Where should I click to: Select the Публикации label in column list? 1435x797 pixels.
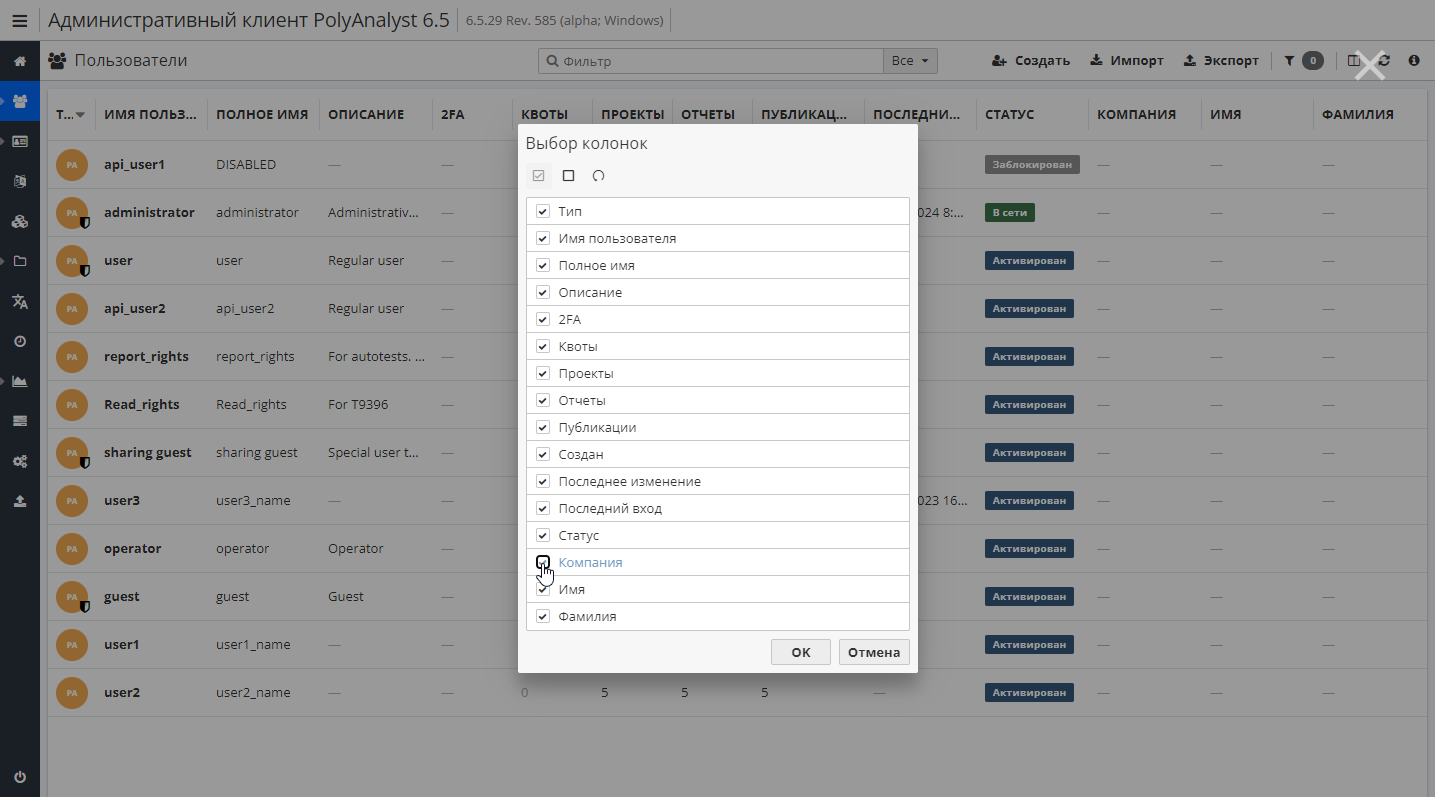pos(597,427)
